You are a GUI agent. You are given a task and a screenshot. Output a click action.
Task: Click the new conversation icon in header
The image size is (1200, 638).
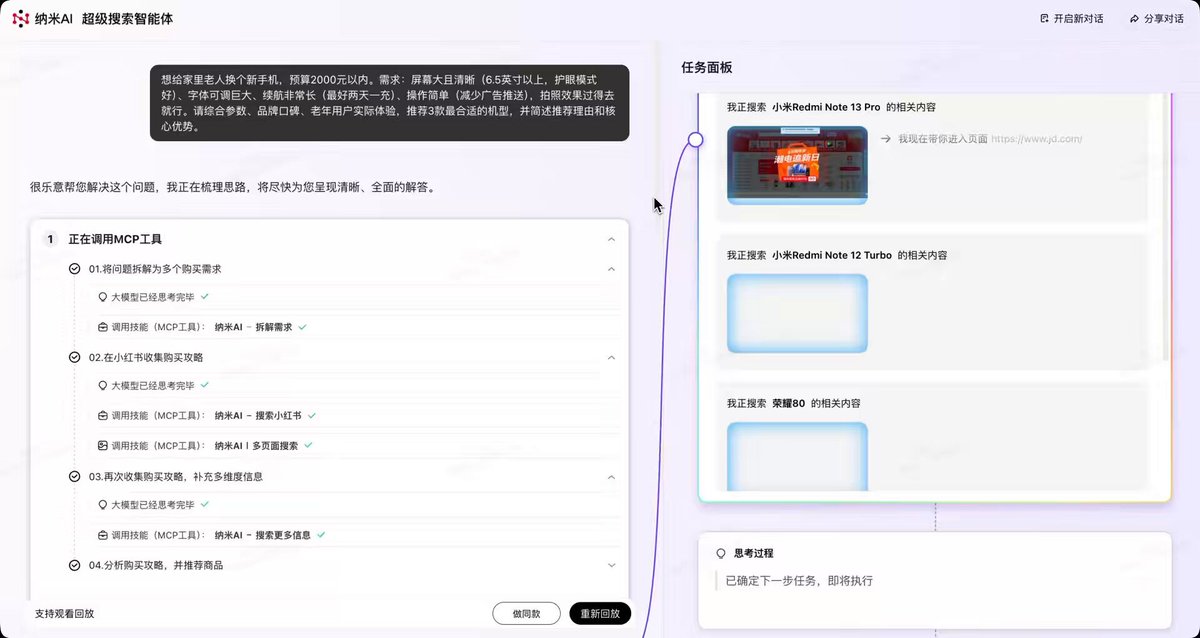pos(1044,19)
